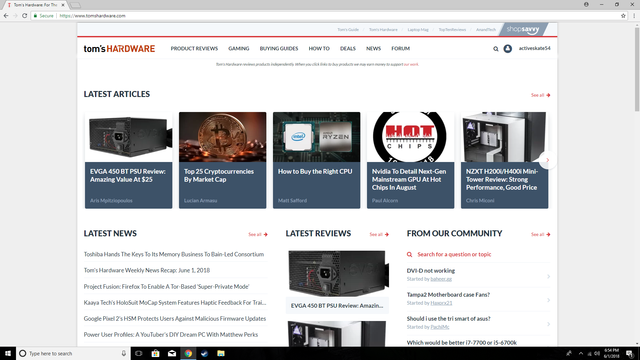Viewport: 640px width, 360px height.
Task: Open the PRODUCT REVIEWS menu
Action: pyautogui.click(x=194, y=49)
